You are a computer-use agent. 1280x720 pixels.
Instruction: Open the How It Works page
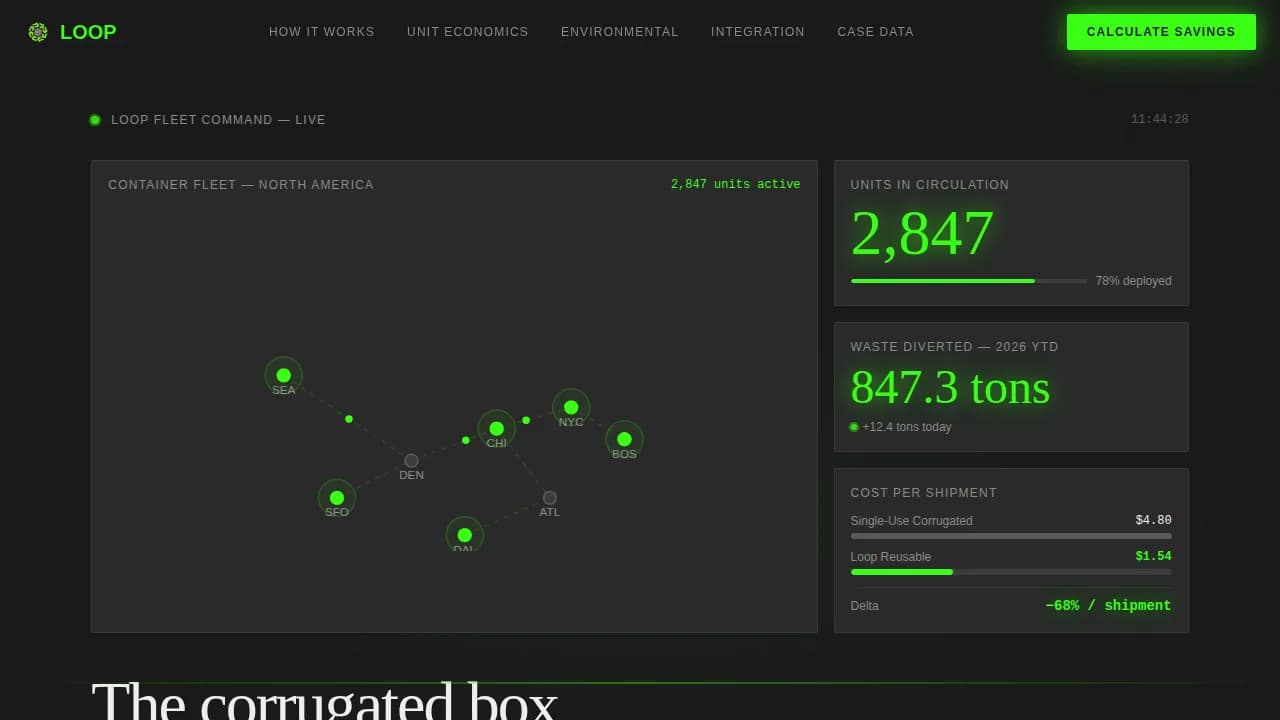click(x=321, y=32)
